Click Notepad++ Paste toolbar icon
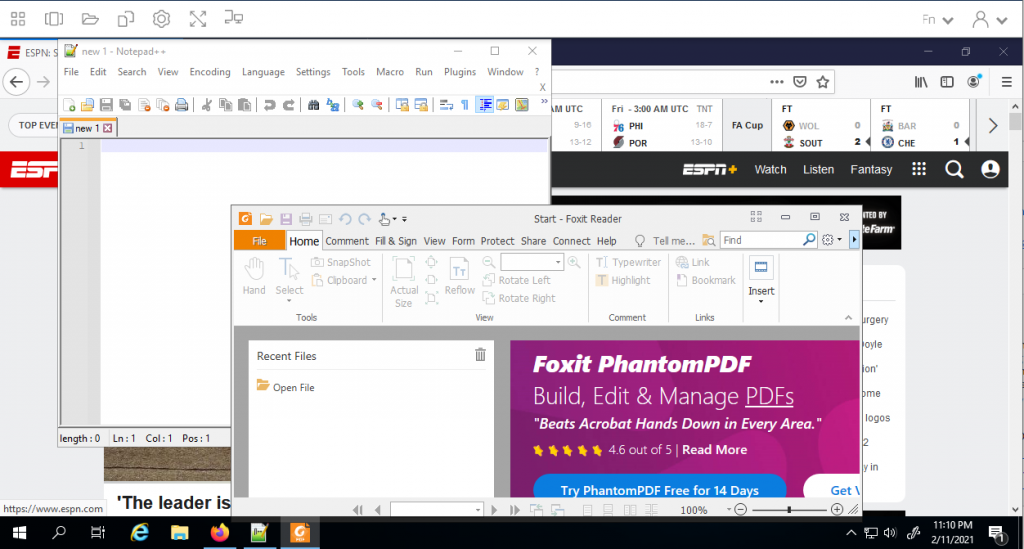This screenshot has width=1024, height=549. click(x=244, y=104)
